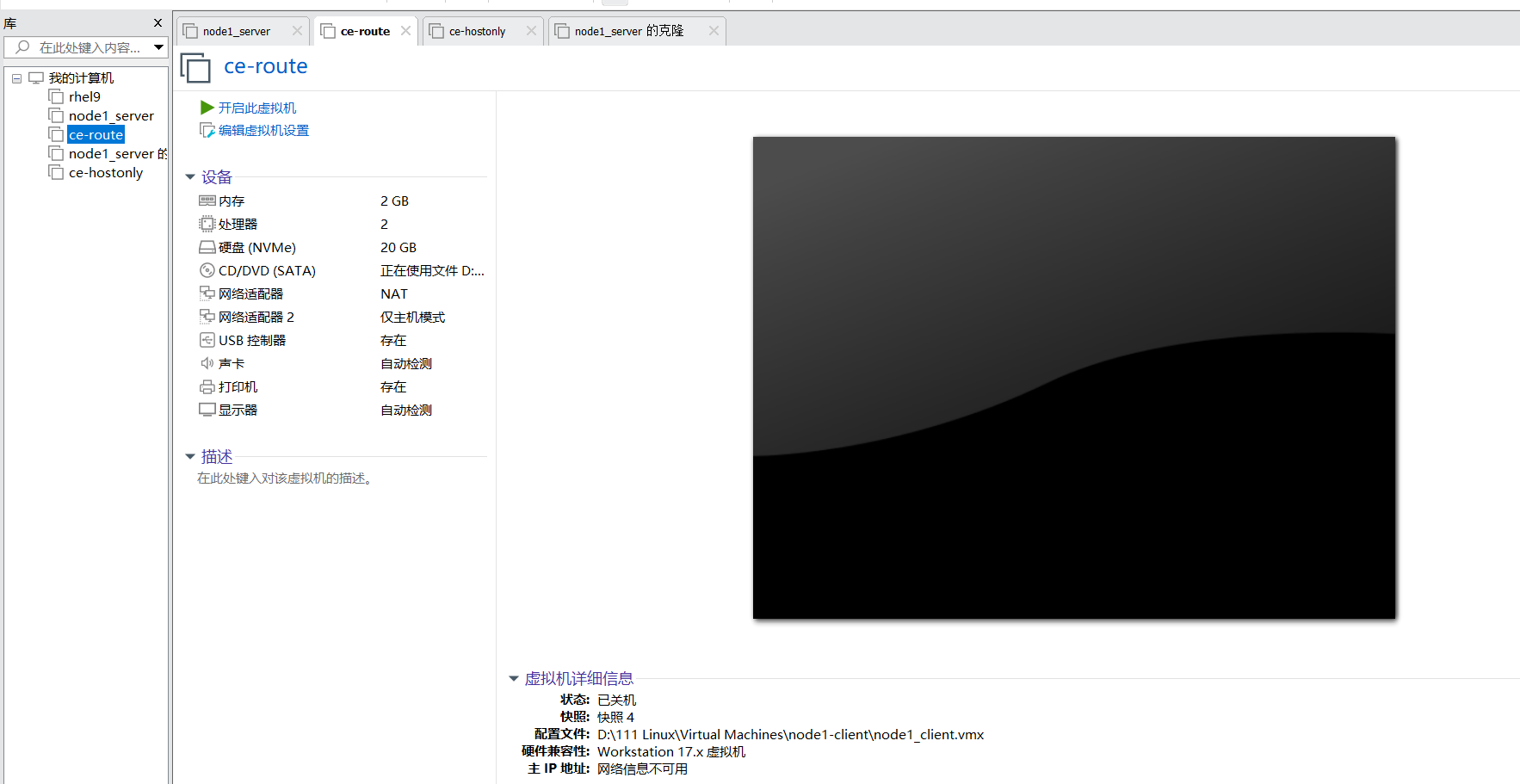Screen dimensions: 1520x784
Task: Click the hard disk value 20 GB
Action: point(399,247)
